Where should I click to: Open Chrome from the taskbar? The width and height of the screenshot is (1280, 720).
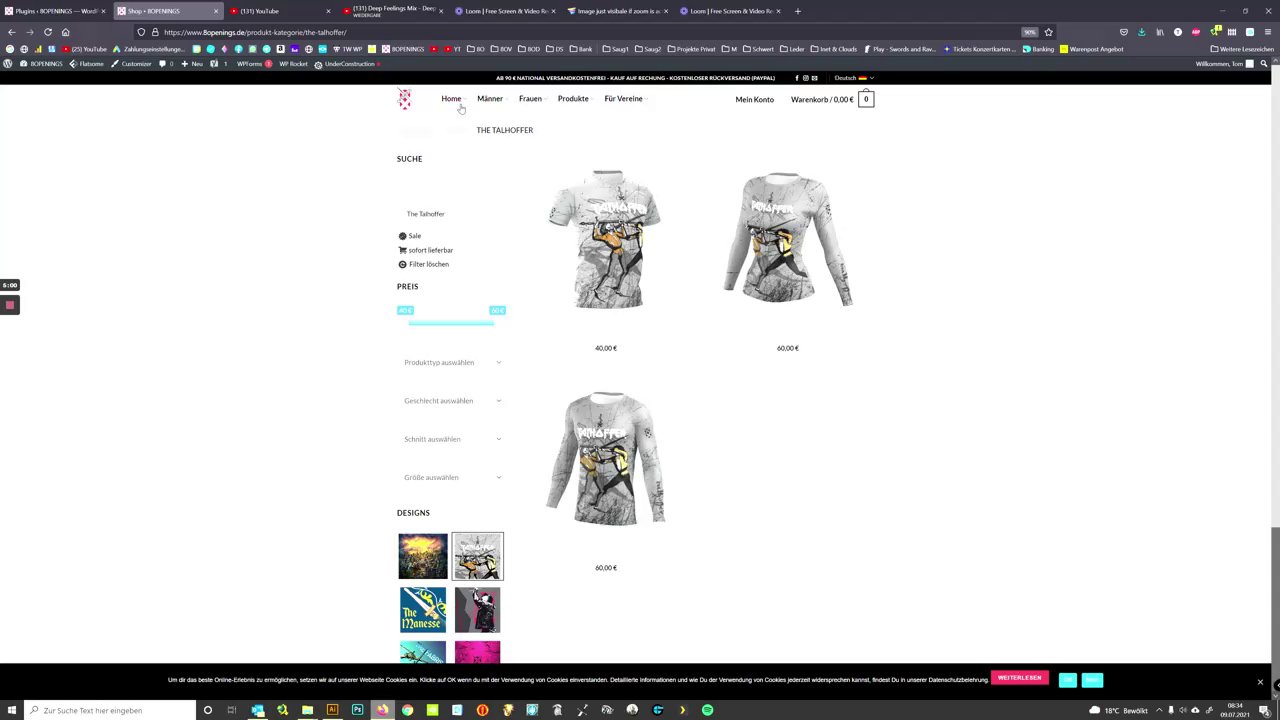407,710
